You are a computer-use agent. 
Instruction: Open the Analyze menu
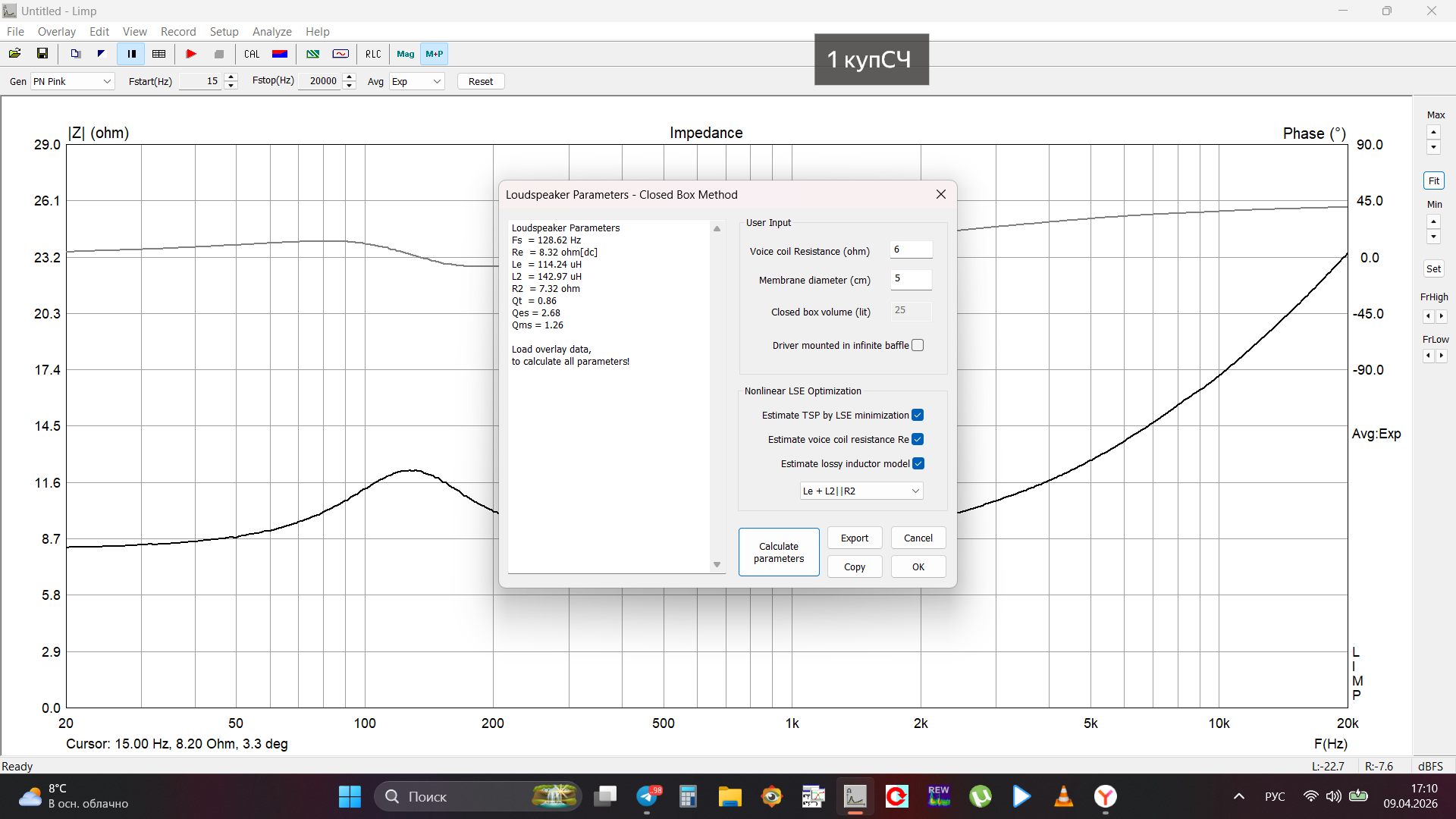coord(271,32)
